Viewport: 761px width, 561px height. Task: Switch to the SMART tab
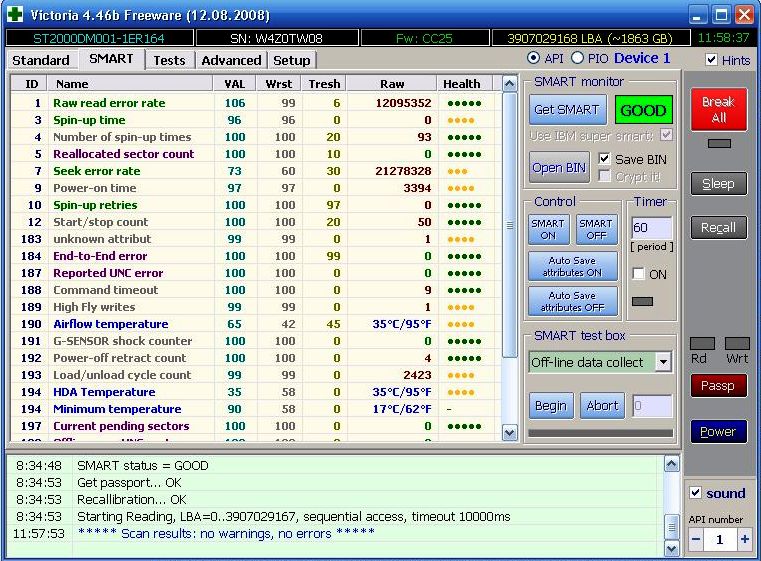point(111,59)
